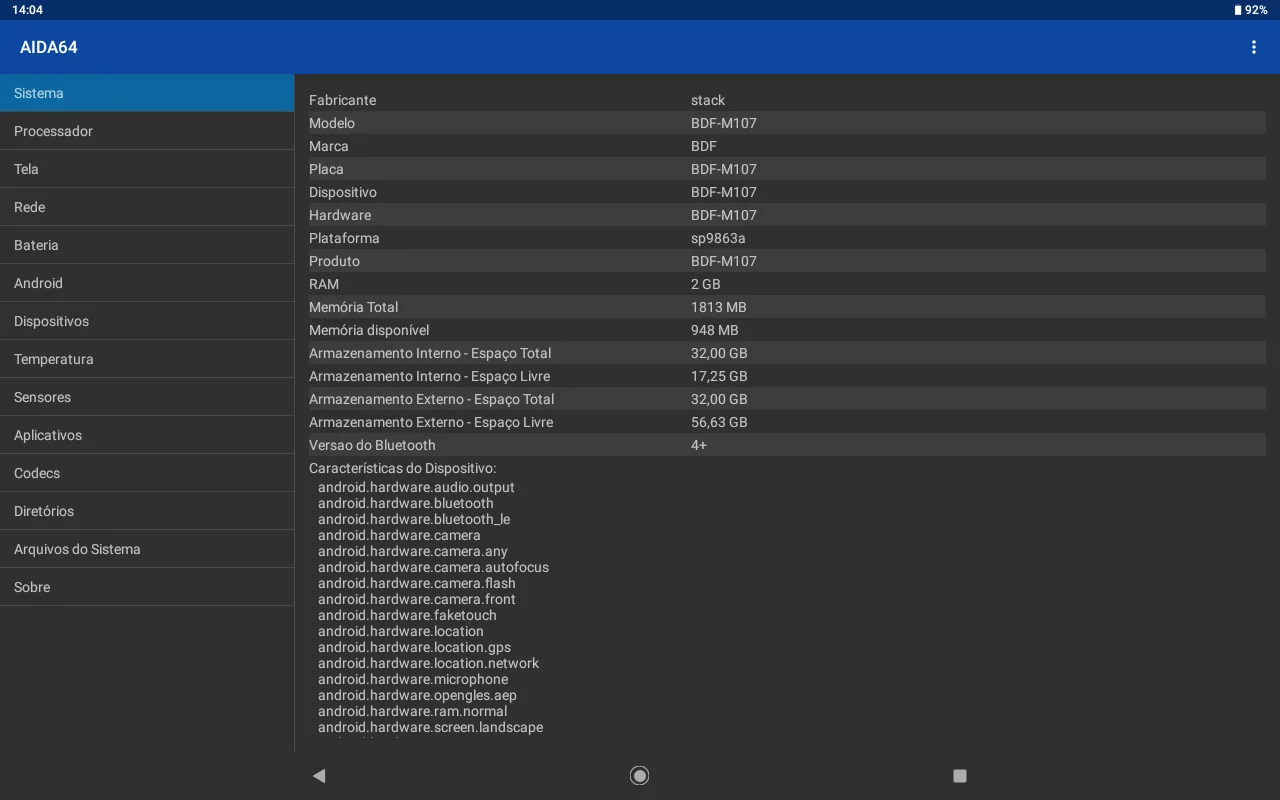Click the 'android.hardware.location.network' feature line
Viewport: 1280px width, 800px height.
(x=428, y=663)
